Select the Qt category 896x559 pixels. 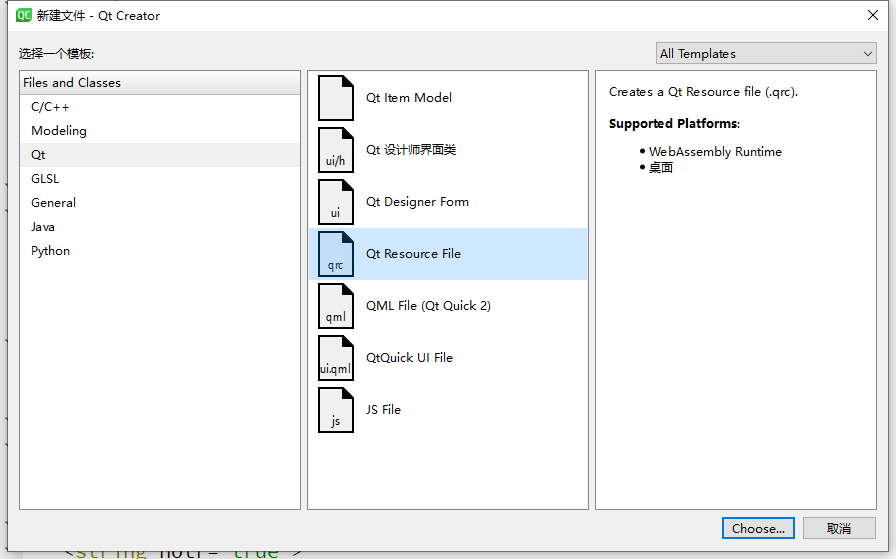click(159, 155)
